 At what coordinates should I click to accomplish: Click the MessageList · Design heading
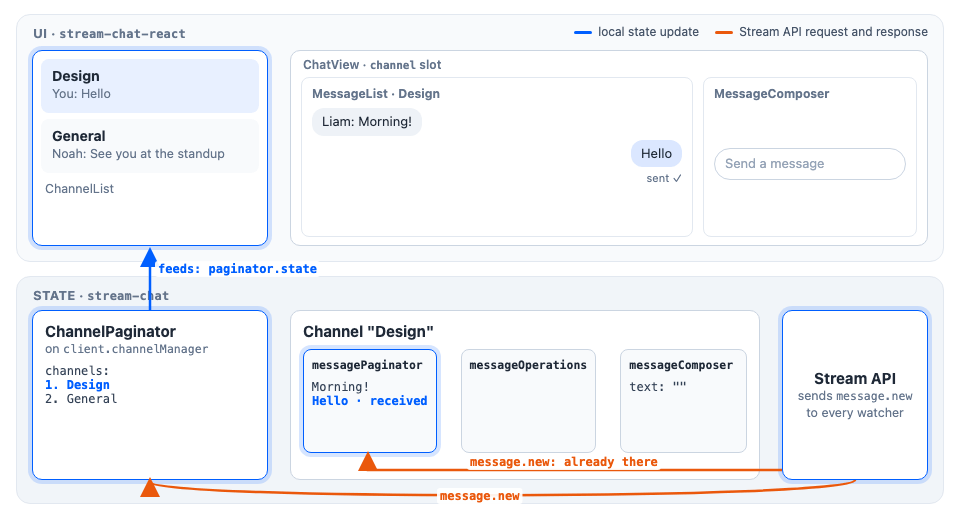pyautogui.click(x=376, y=94)
